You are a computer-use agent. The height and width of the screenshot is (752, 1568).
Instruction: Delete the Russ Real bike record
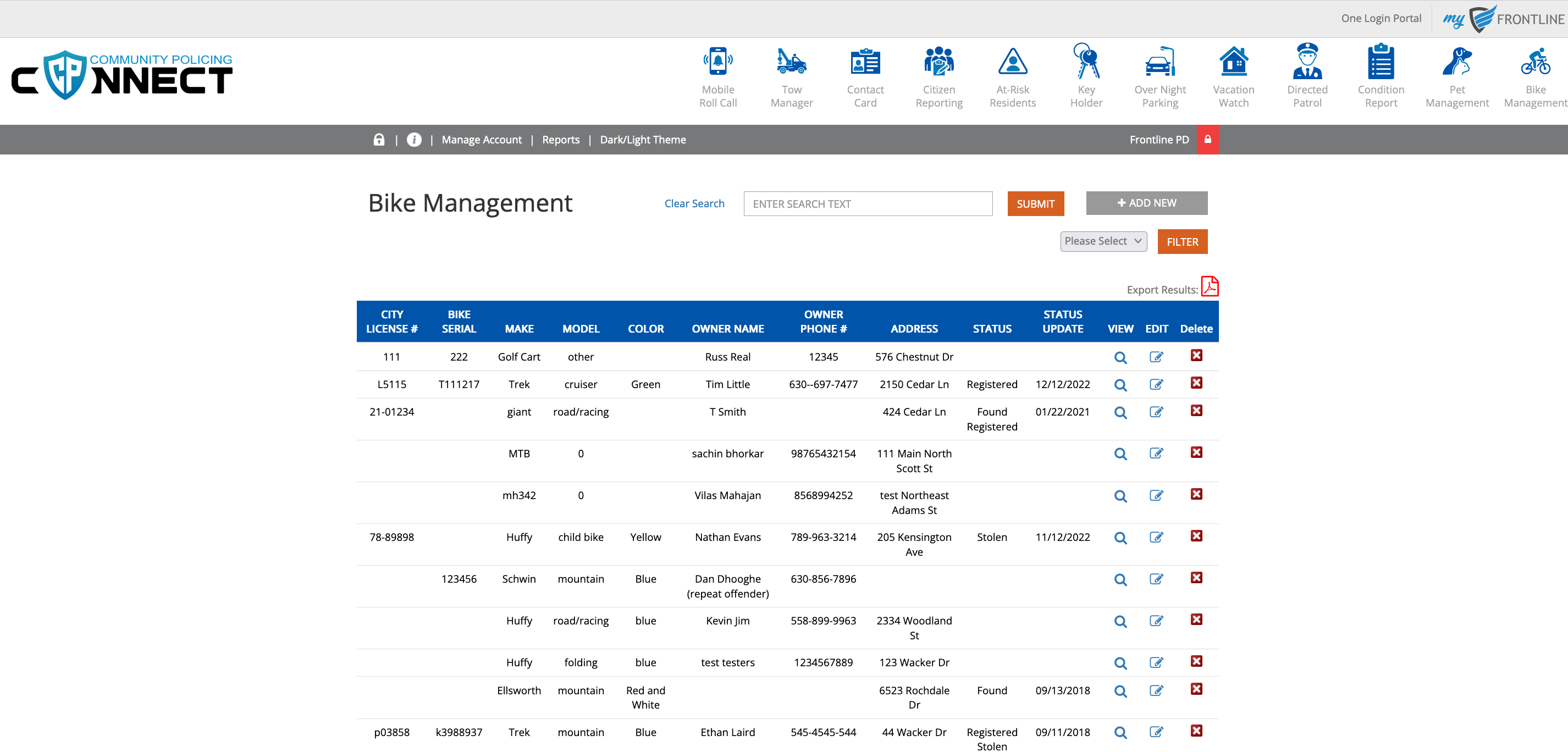click(1196, 356)
